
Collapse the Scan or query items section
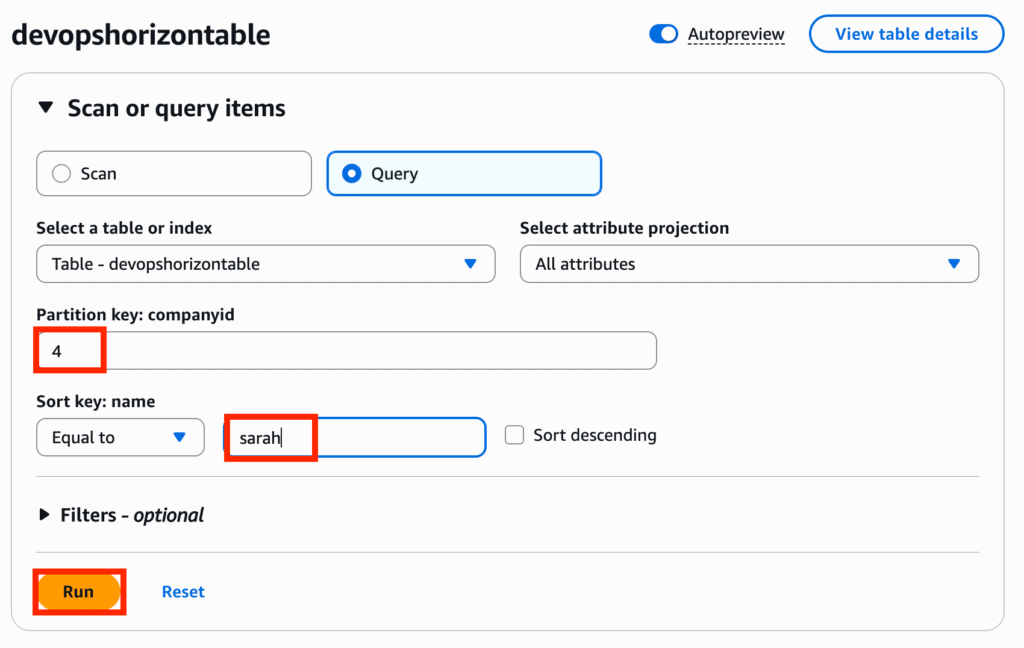point(161,108)
